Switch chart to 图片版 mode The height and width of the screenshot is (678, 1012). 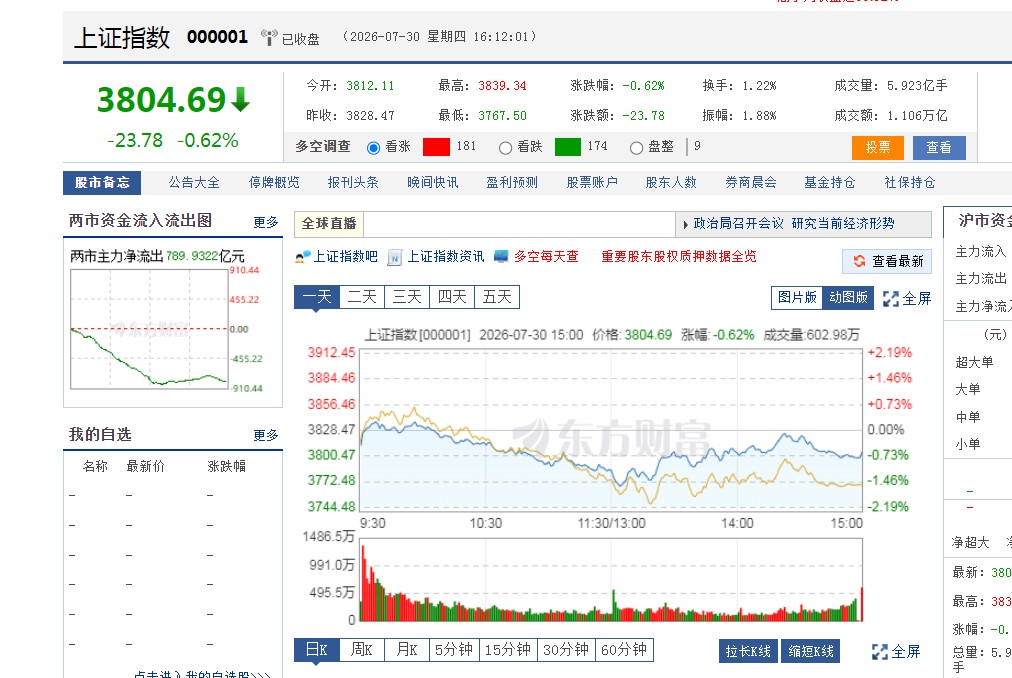797,298
